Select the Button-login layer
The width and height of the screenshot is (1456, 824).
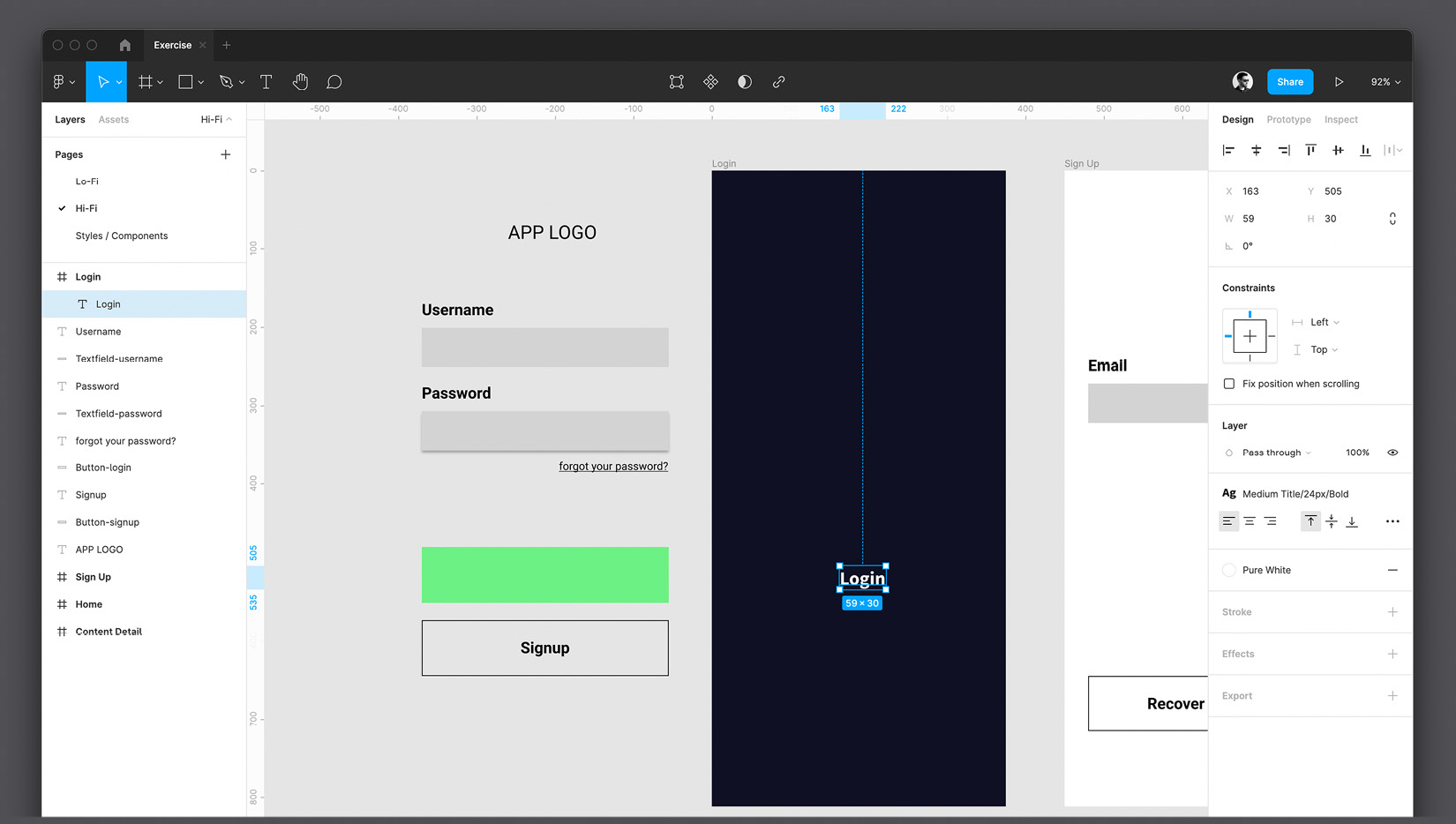(102, 467)
